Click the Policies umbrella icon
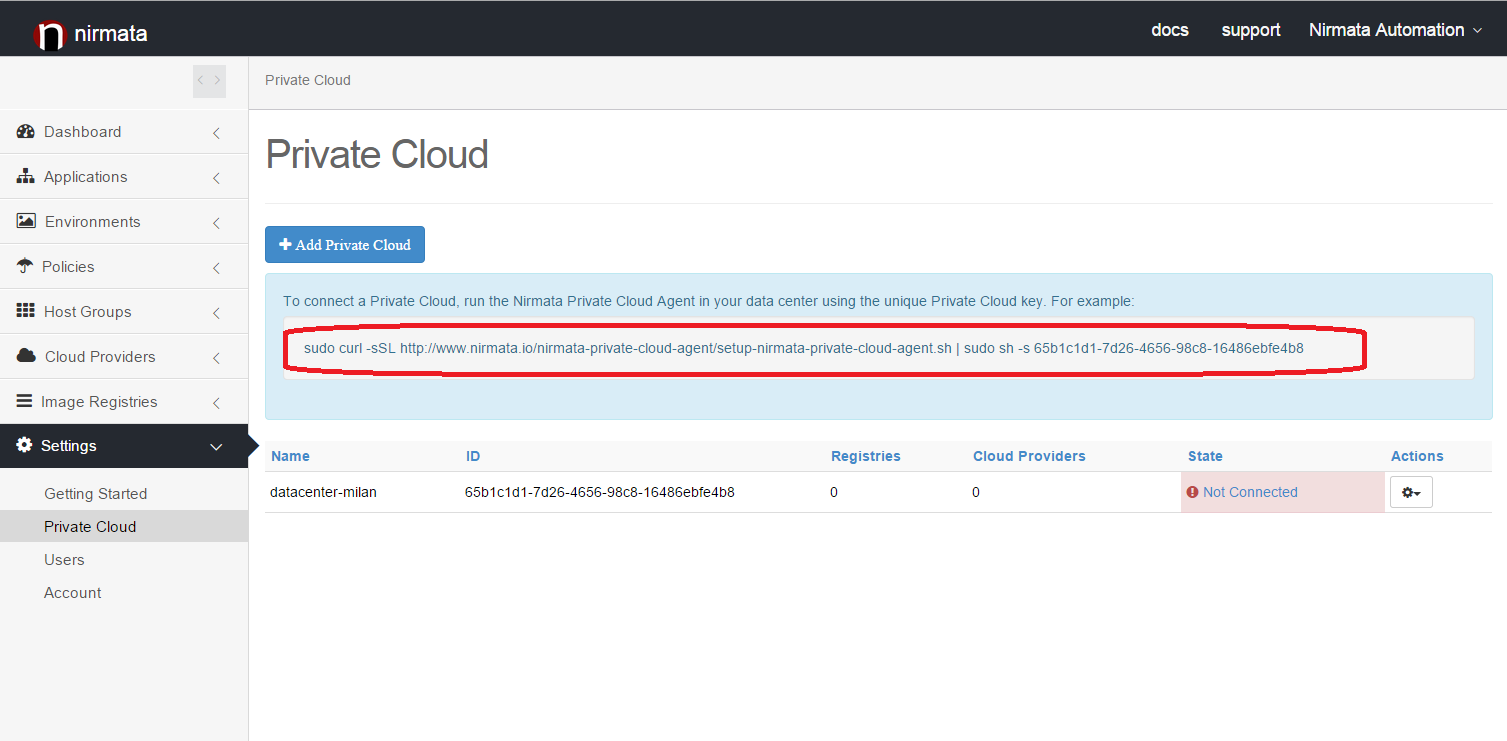Viewport: 1507px width, 741px height. 25,266
